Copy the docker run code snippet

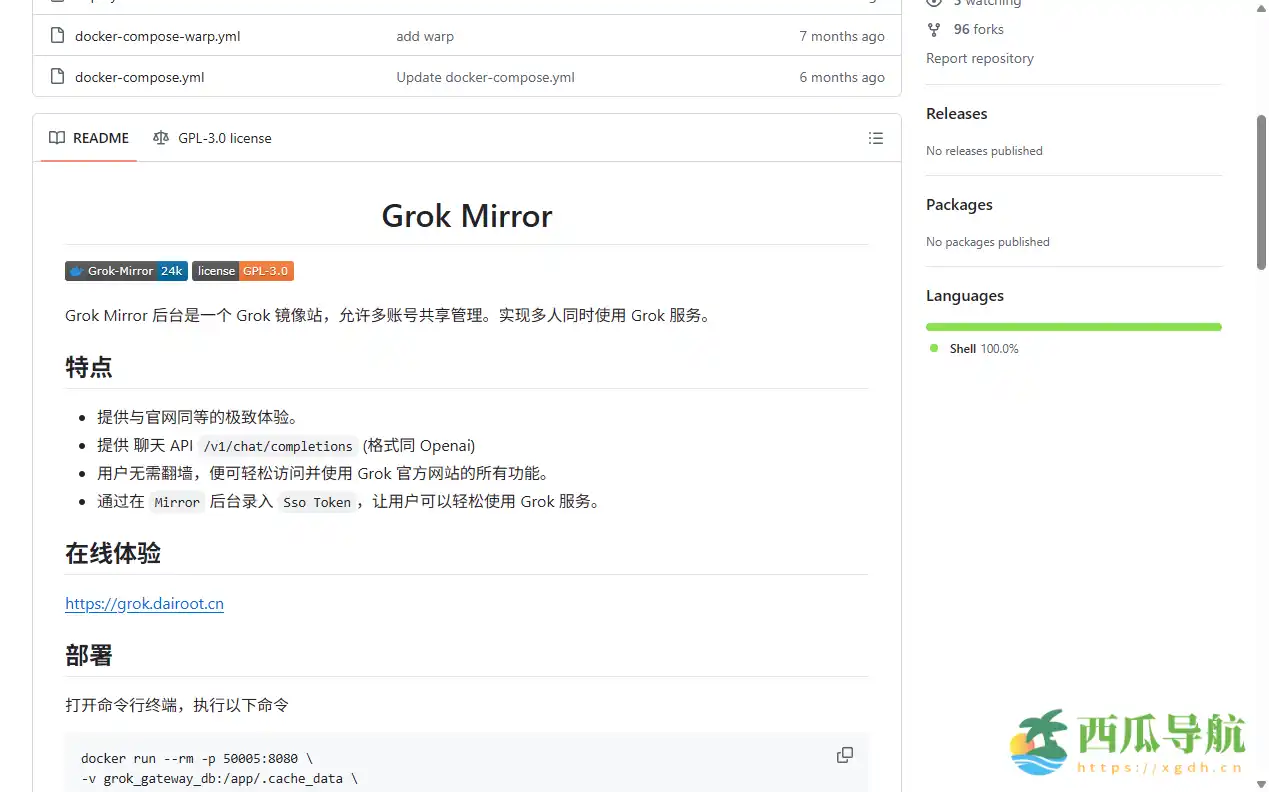[x=845, y=755]
